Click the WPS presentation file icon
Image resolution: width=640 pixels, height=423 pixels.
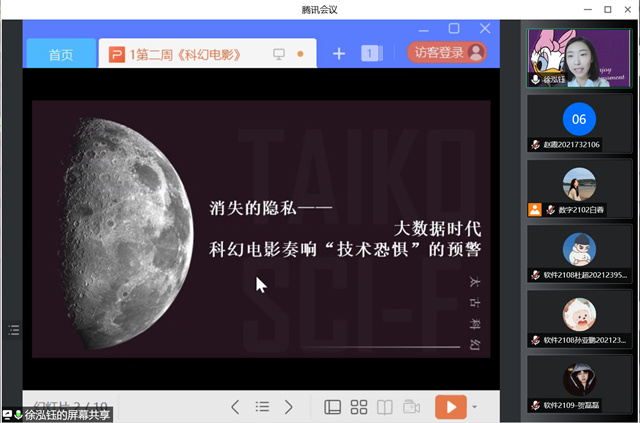[x=117, y=54]
